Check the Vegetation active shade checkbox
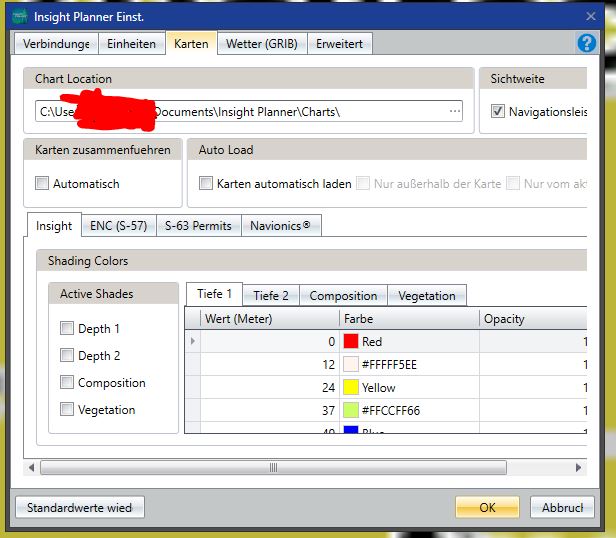The image size is (616, 538). (67, 409)
